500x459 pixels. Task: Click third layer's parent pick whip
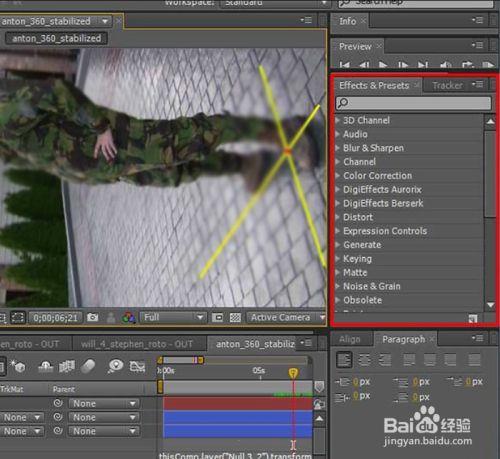58,431
